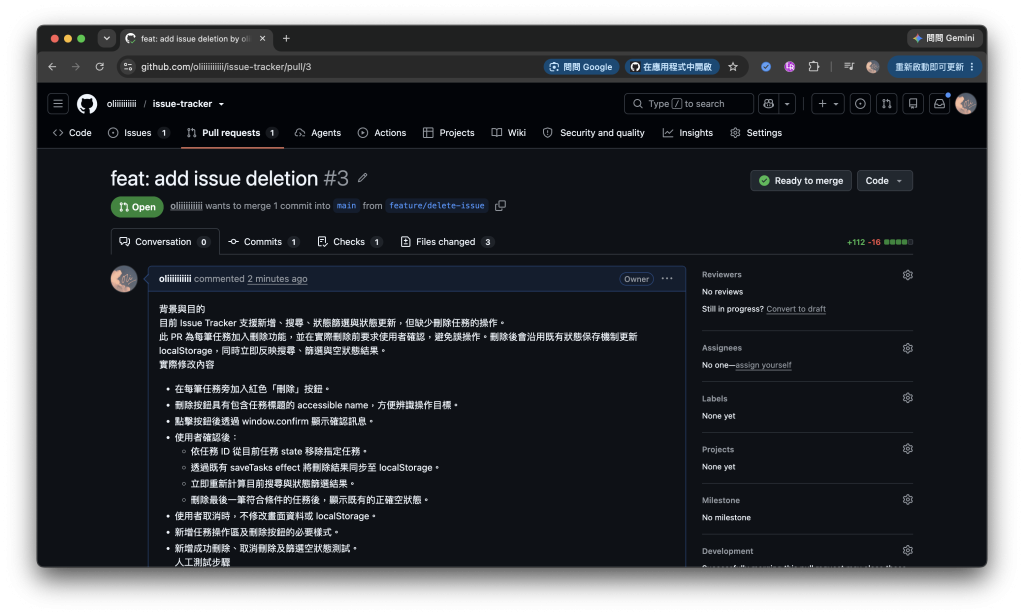The width and height of the screenshot is (1024, 616).
Task: Click the Ask Gemini button in Chrome
Action: click(944, 39)
